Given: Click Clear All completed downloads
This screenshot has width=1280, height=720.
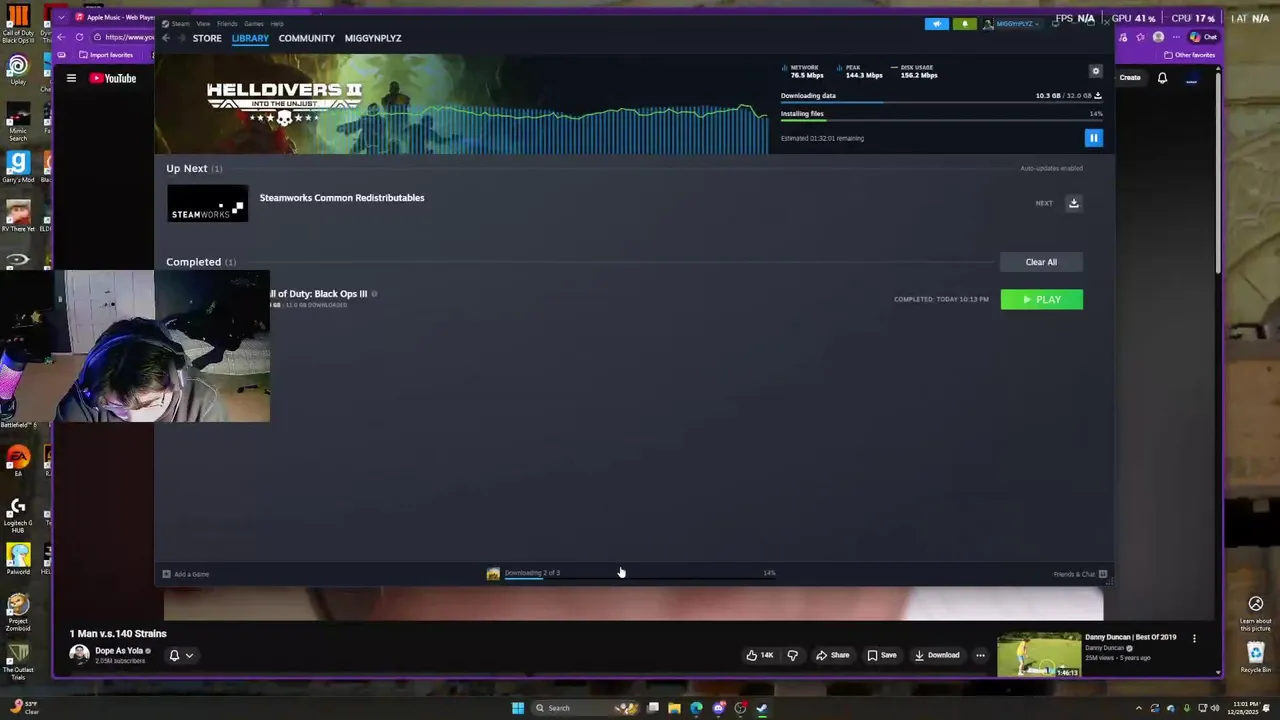Looking at the screenshot, I should (x=1041, y=262).
